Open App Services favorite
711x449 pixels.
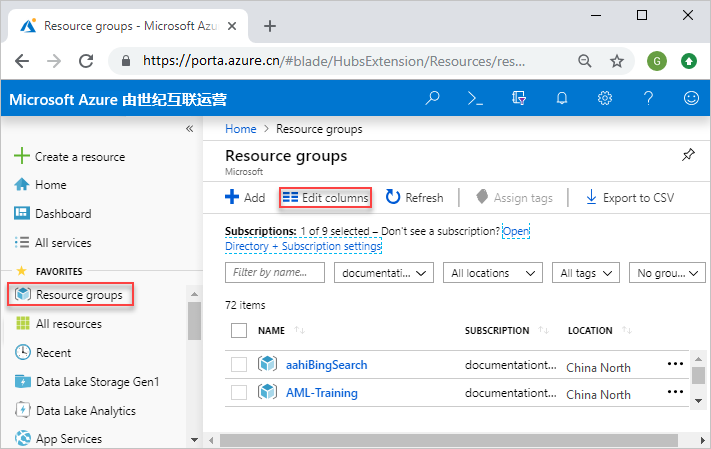[59, 439]
